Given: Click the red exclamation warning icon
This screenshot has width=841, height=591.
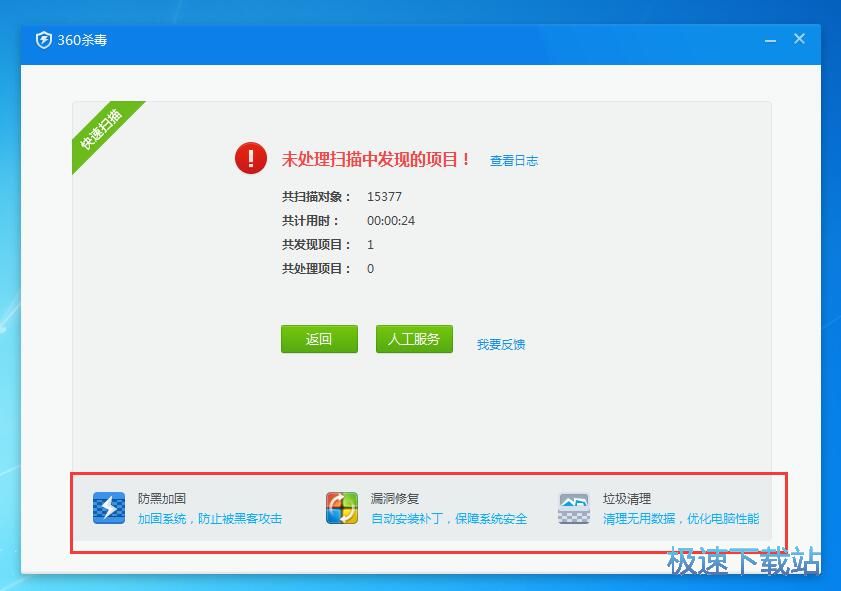Looking at the screenshot, I should coord(250,158).
